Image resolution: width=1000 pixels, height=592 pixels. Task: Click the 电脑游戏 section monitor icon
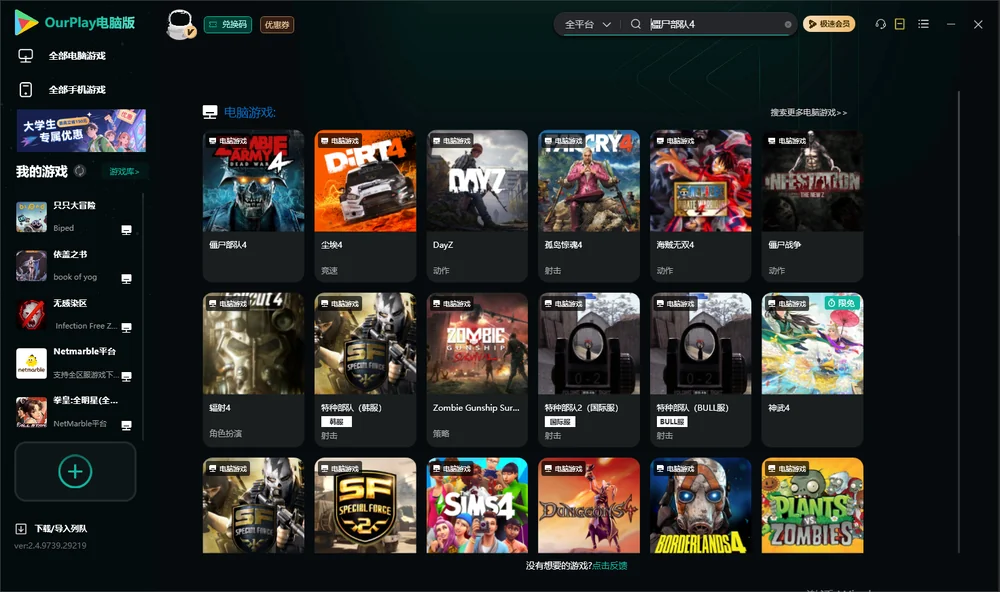coord(210,112)
